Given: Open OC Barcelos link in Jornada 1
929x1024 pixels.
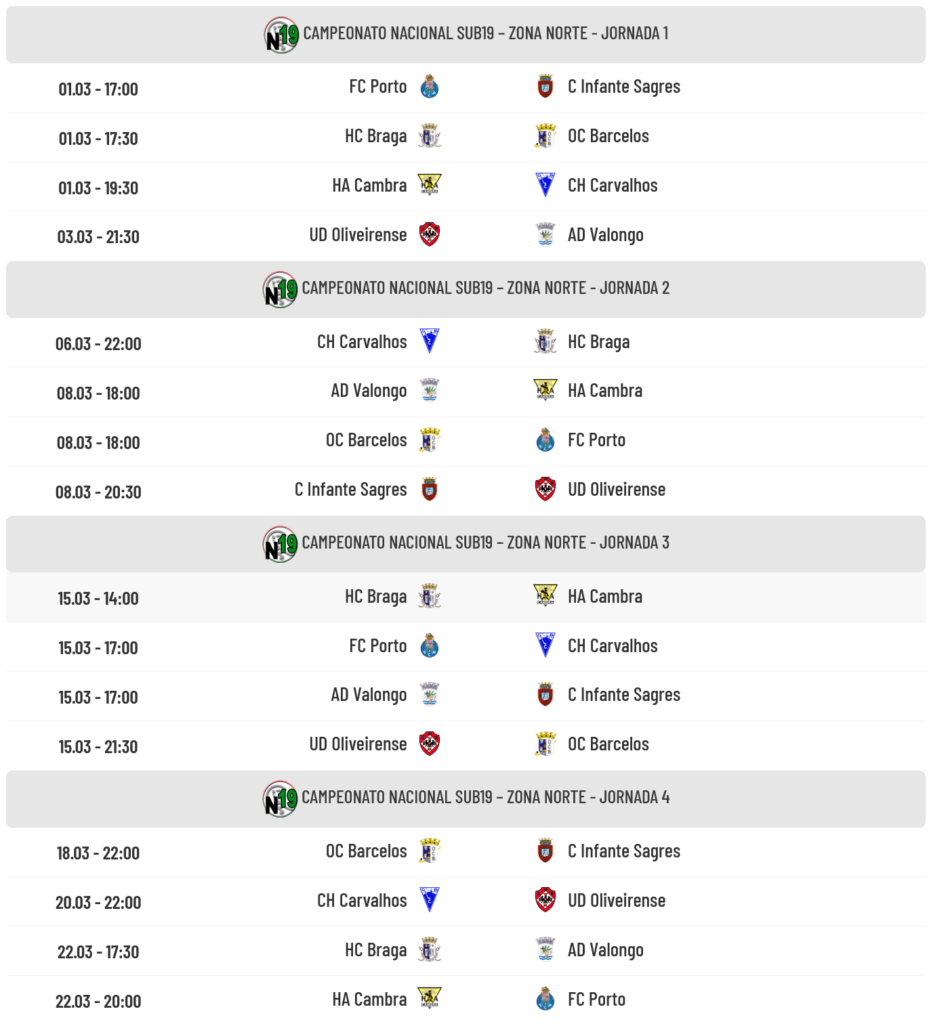Looking at the screenshot, I should pos(608,136).
